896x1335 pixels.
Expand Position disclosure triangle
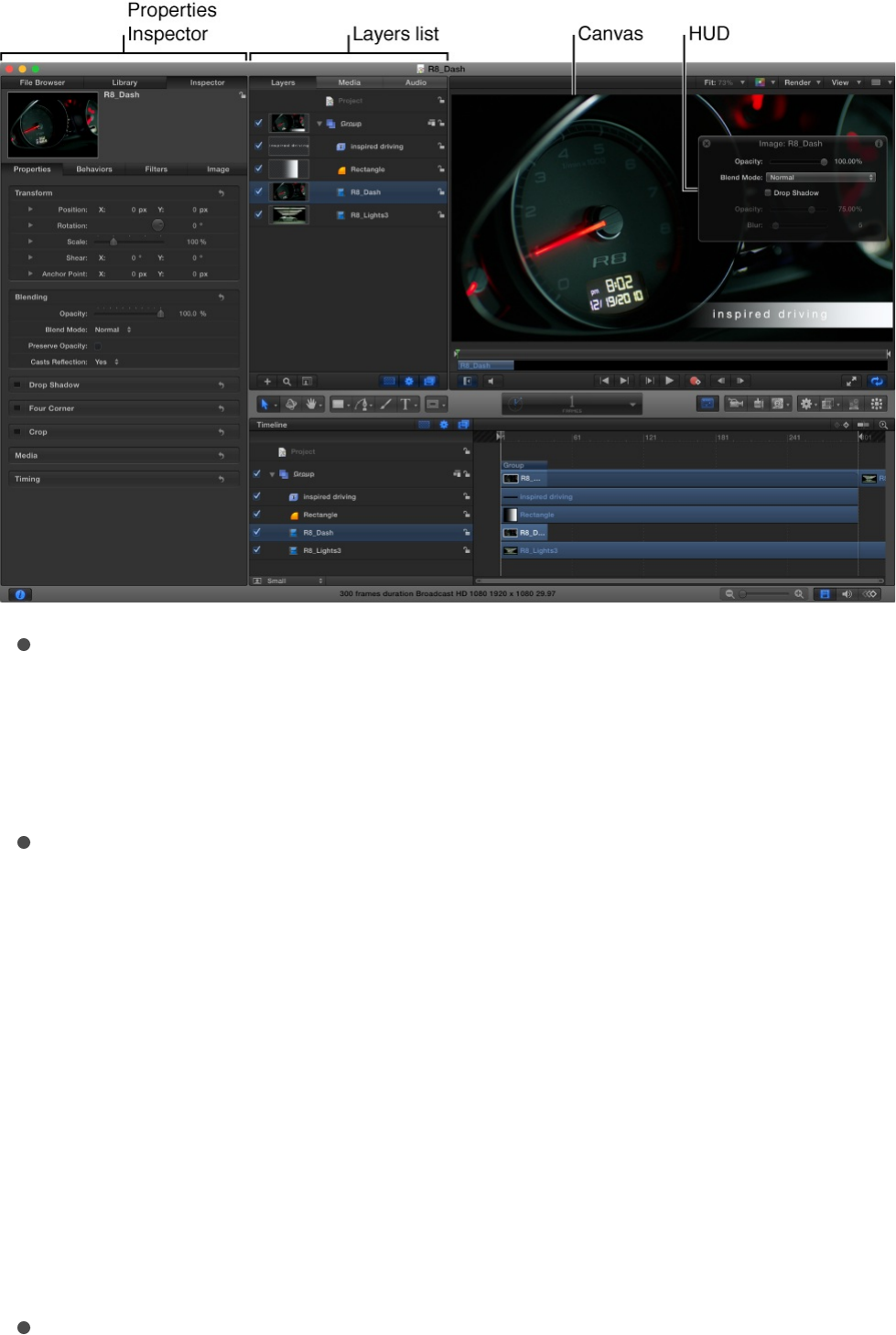point(30,210)
